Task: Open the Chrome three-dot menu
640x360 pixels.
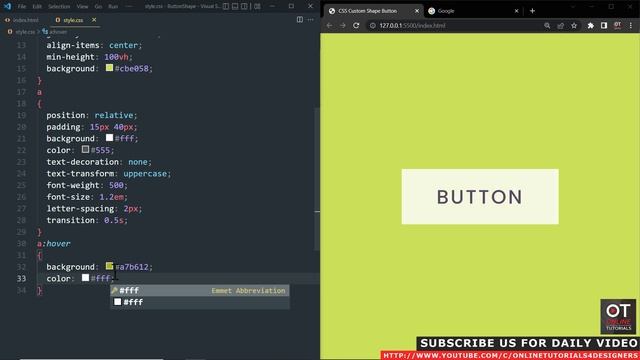Action: coord(631,25)
